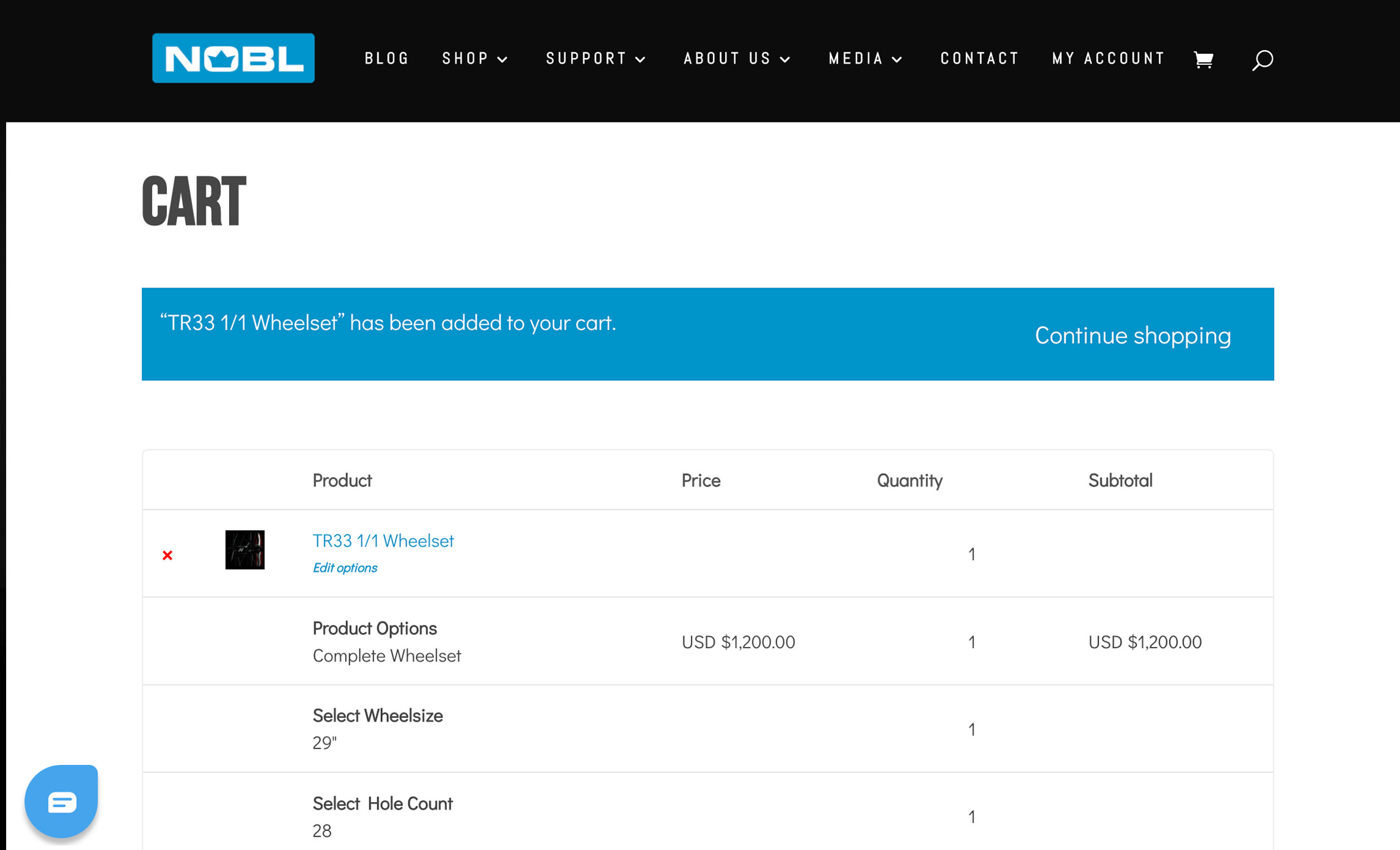The height and width of the screenshot is (850, 1400).
Task: Click quantity 1 in the Select Wheelsize row
Action: tap(971, 729)
